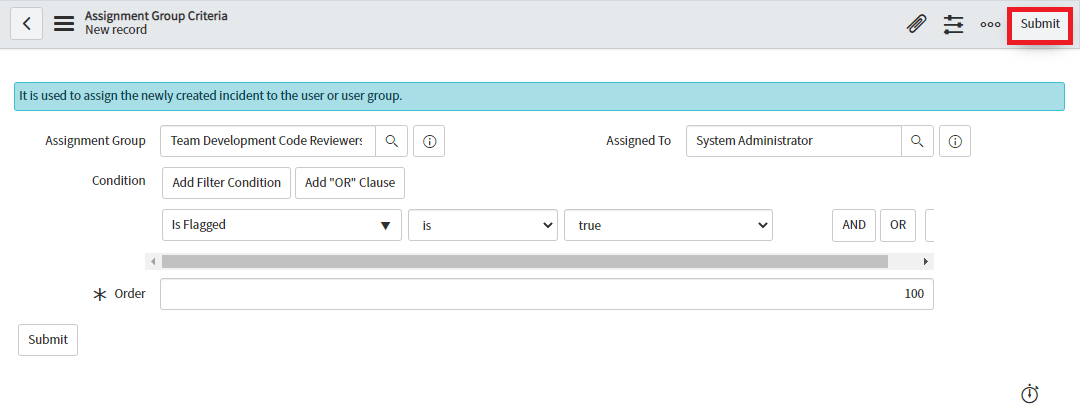Click Assignment Group lookup magnifier icon
This screenshot has height=404, width=1080.
(x=392, y=141)
